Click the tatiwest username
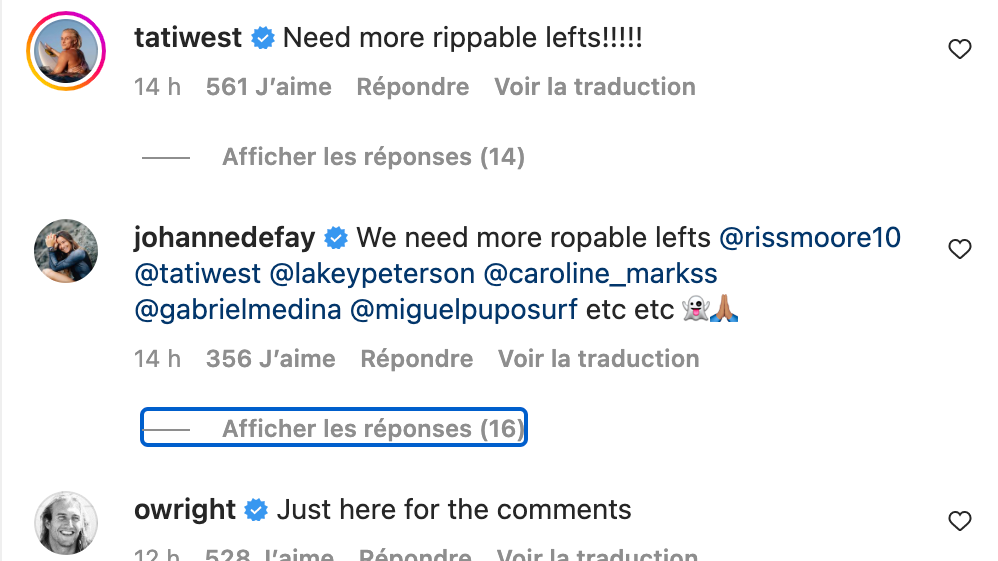The width and height of the screenshot is (998, 561). (x=188, y=38)
